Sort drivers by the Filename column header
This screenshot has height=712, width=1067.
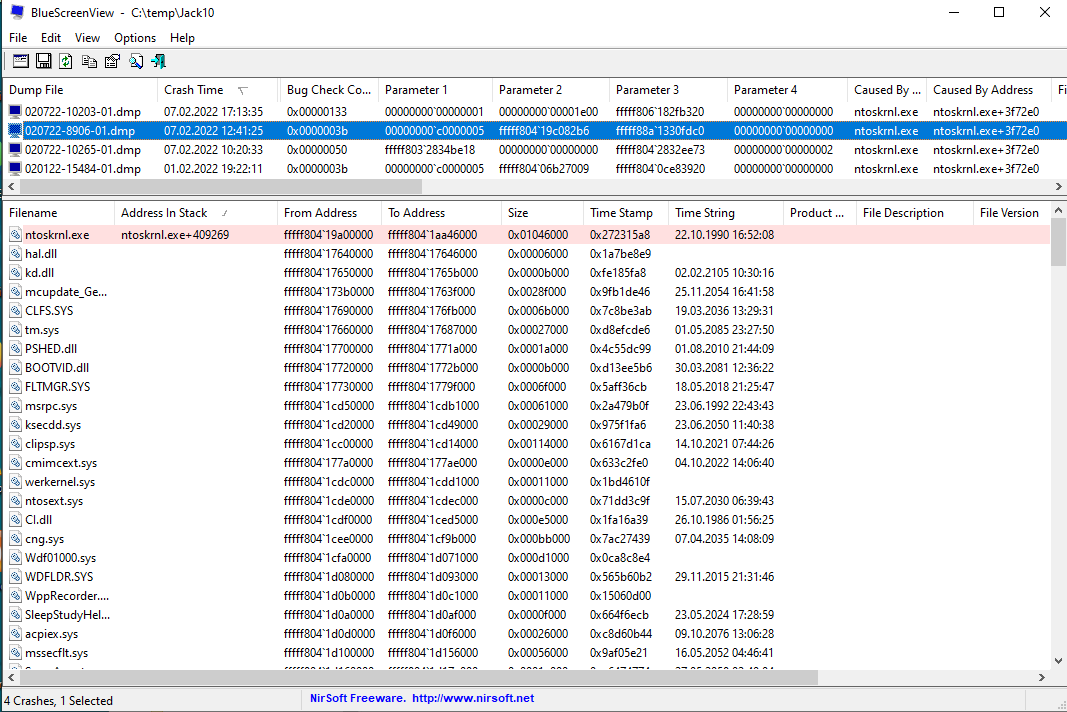[x=59, y=213]
